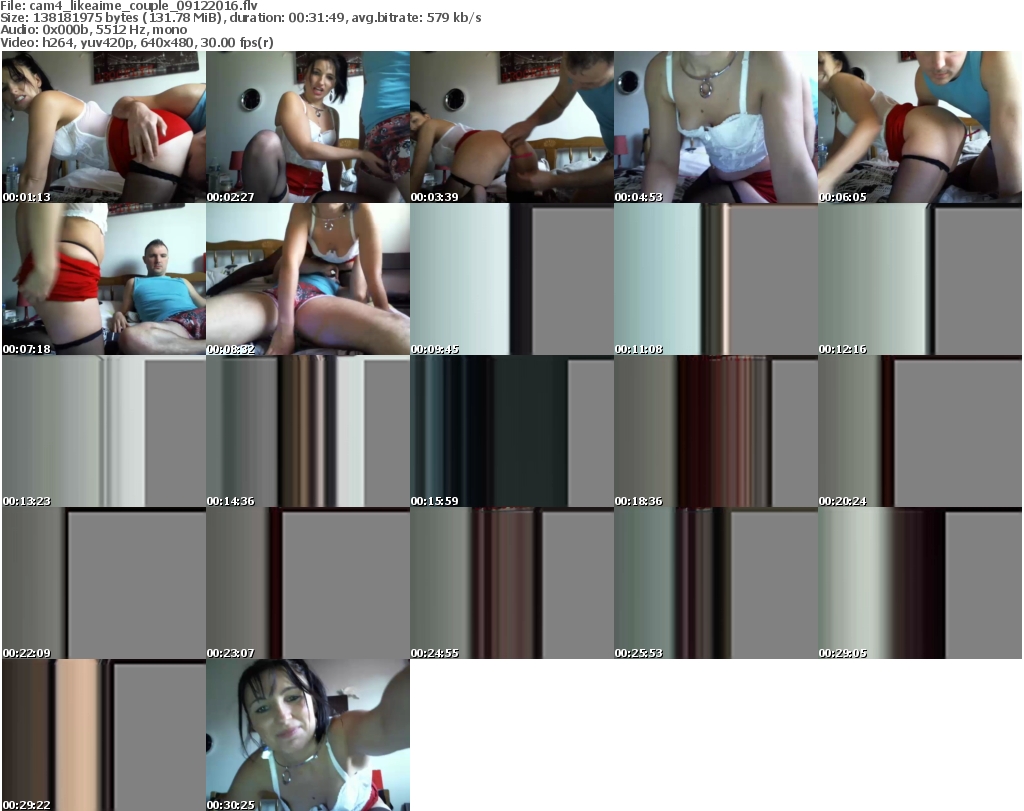
Task: Select the frame labeled 00:29:05
Action: coord(920,583)
